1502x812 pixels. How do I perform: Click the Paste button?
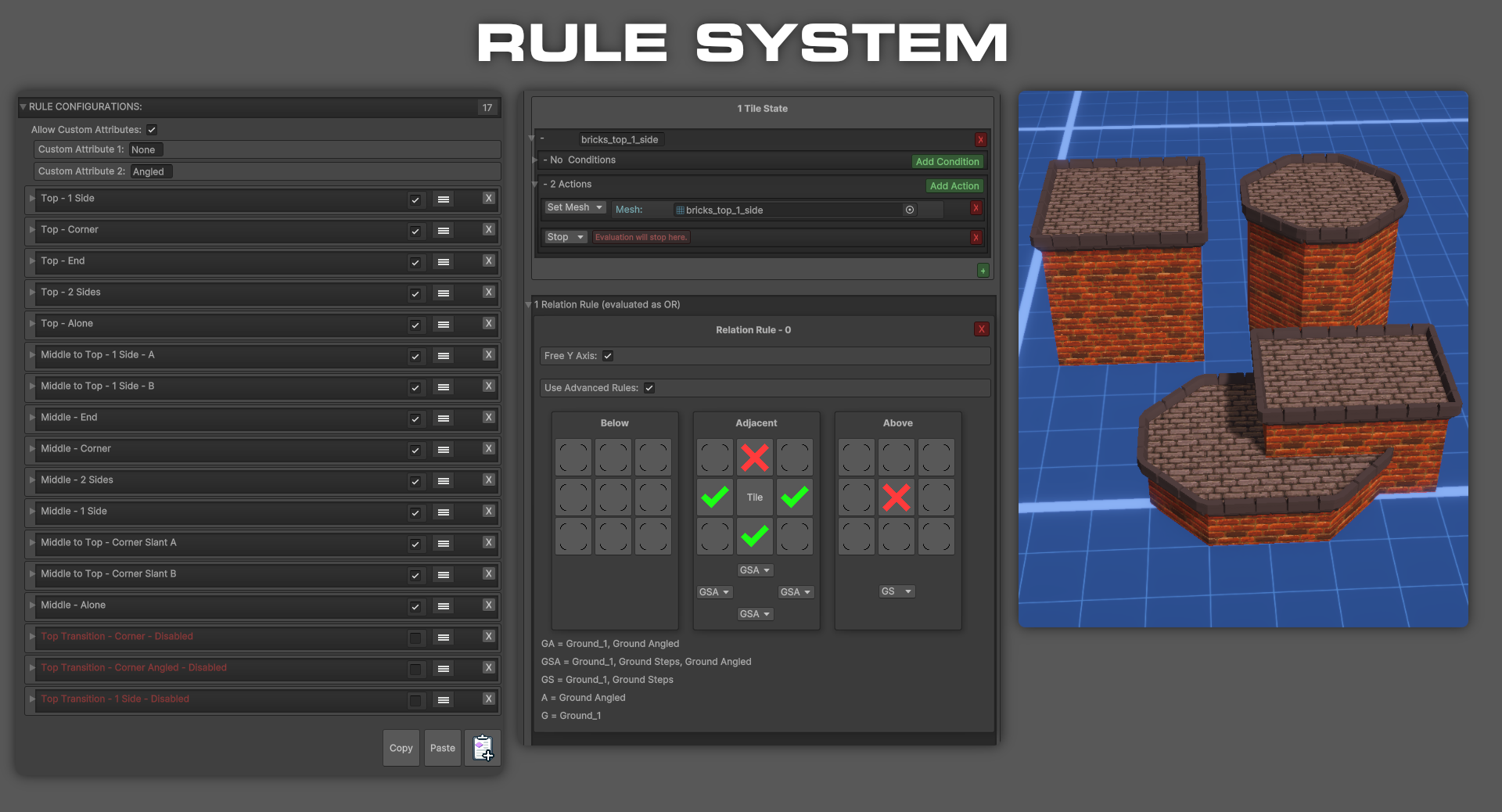[443, 748]
